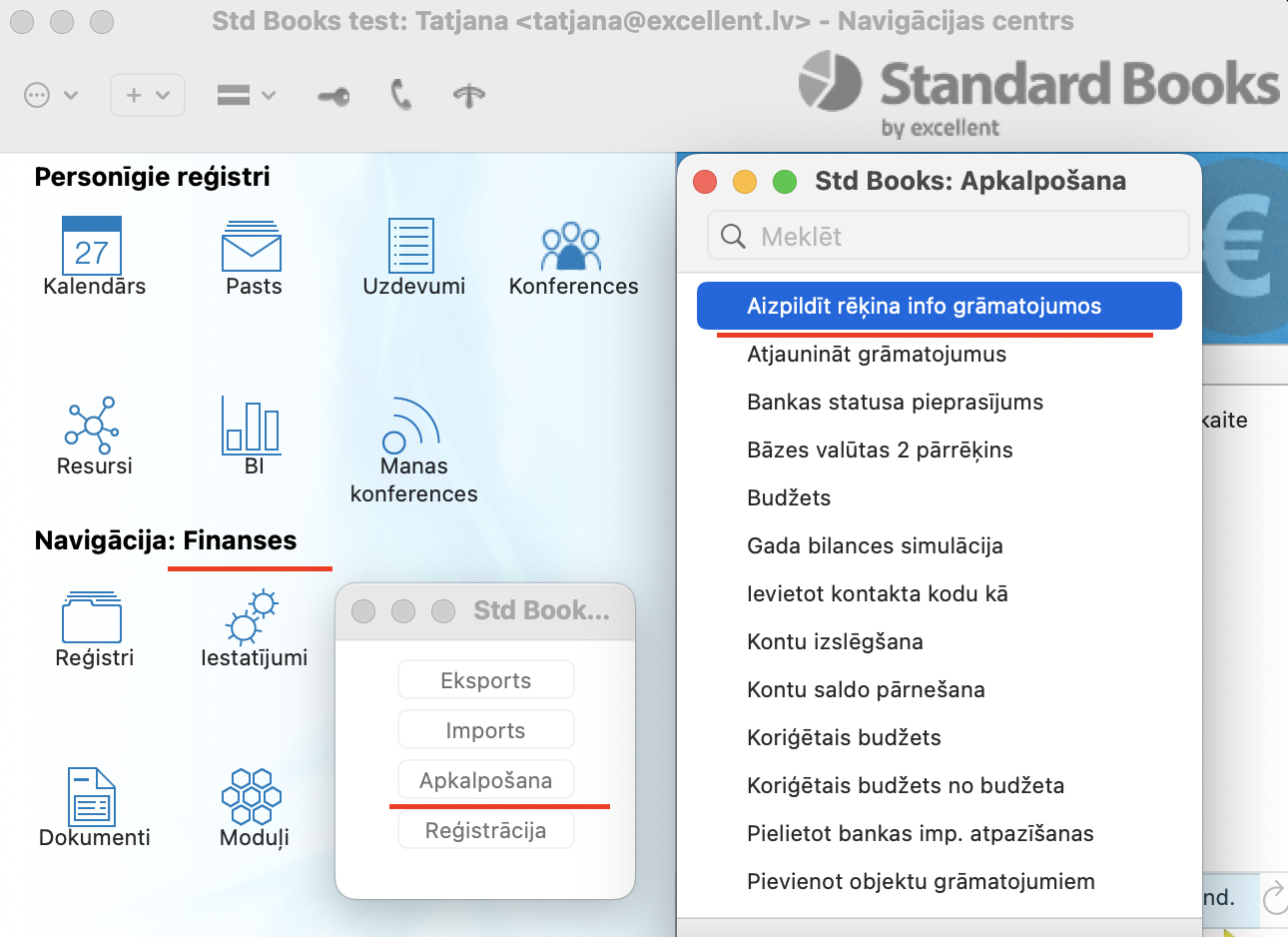Expand the ellipsis options dropdown
This screenshot has width=1288, height=937.
[x=50, y=96]
